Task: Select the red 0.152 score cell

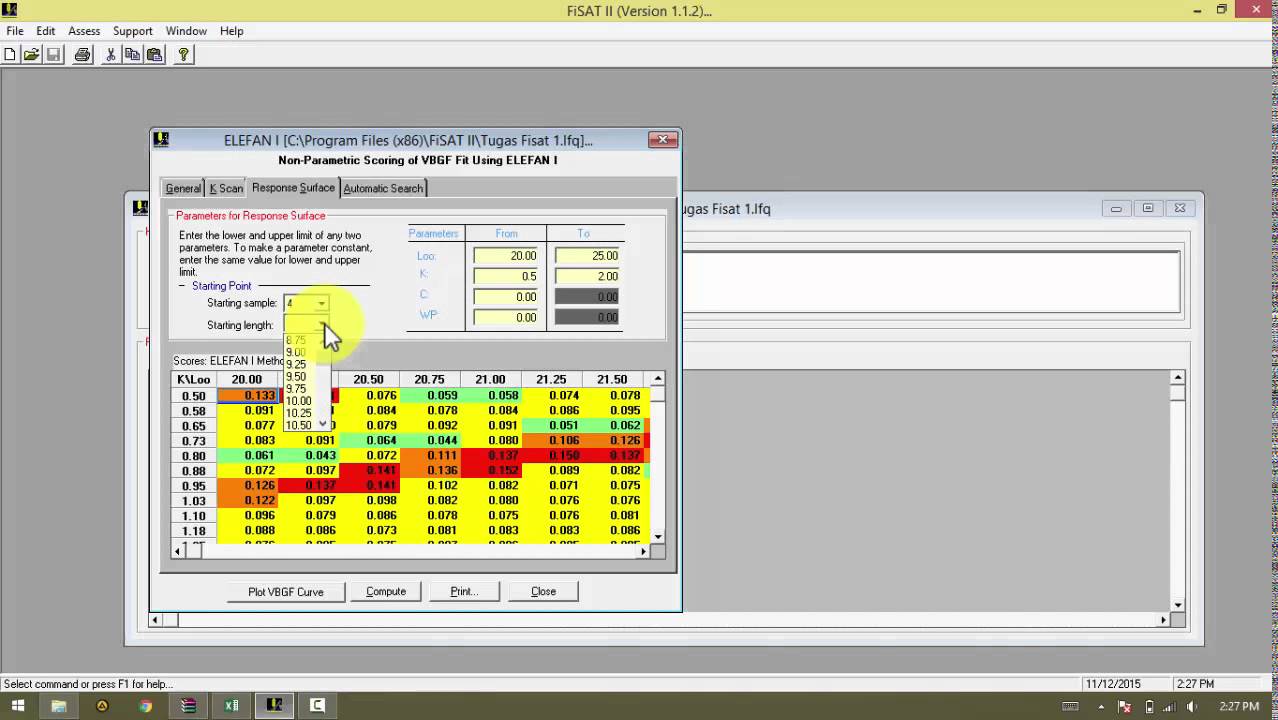Action: point(490,471)
